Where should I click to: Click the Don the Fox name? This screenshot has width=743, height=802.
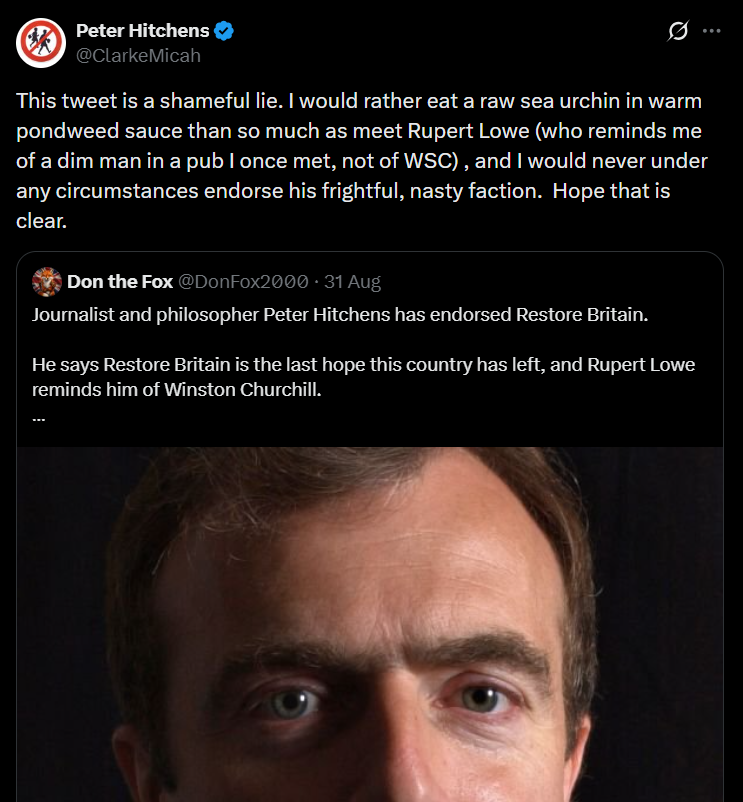click(120, 282)
